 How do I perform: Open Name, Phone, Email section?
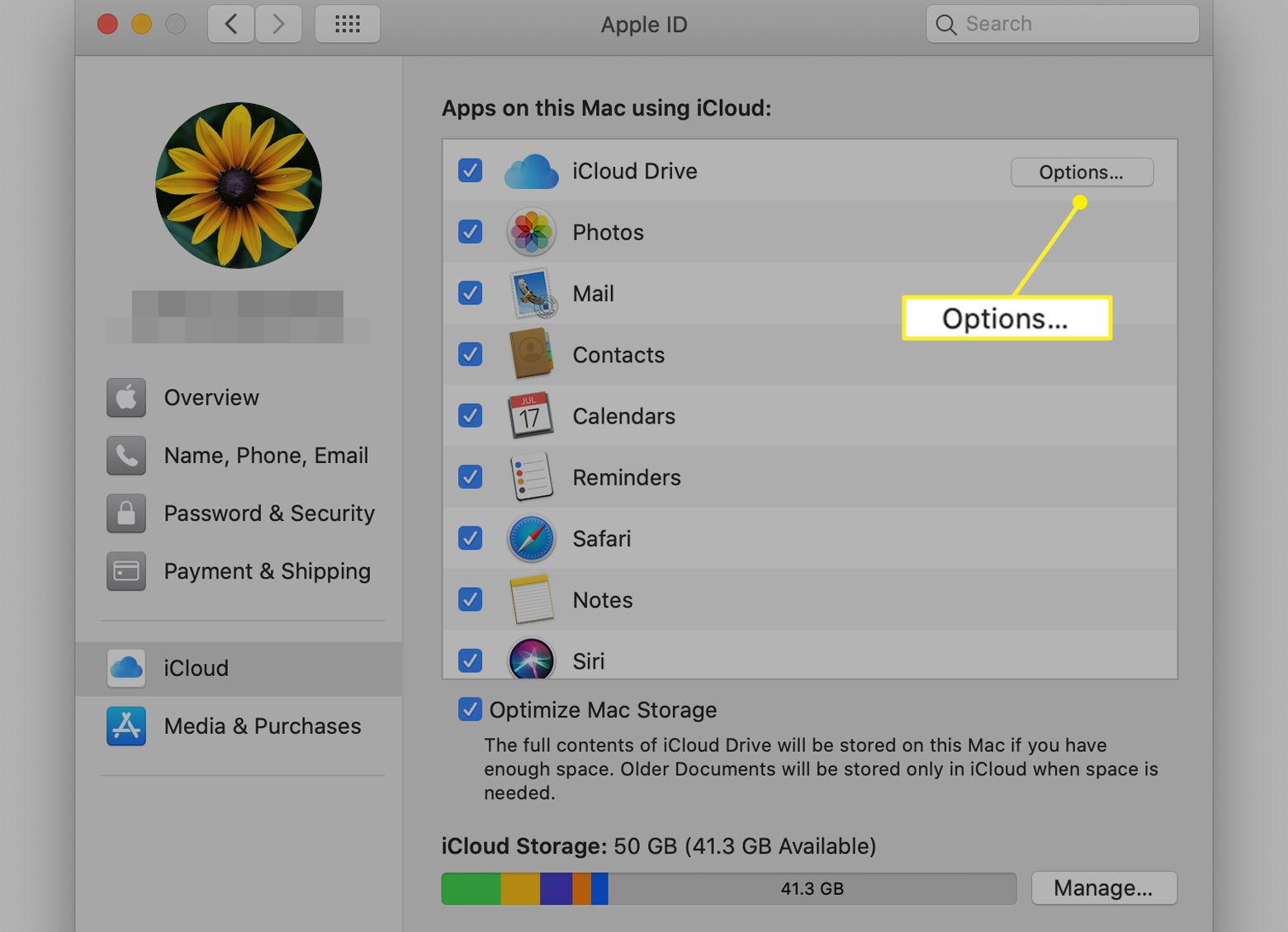(x=239, y=456)
